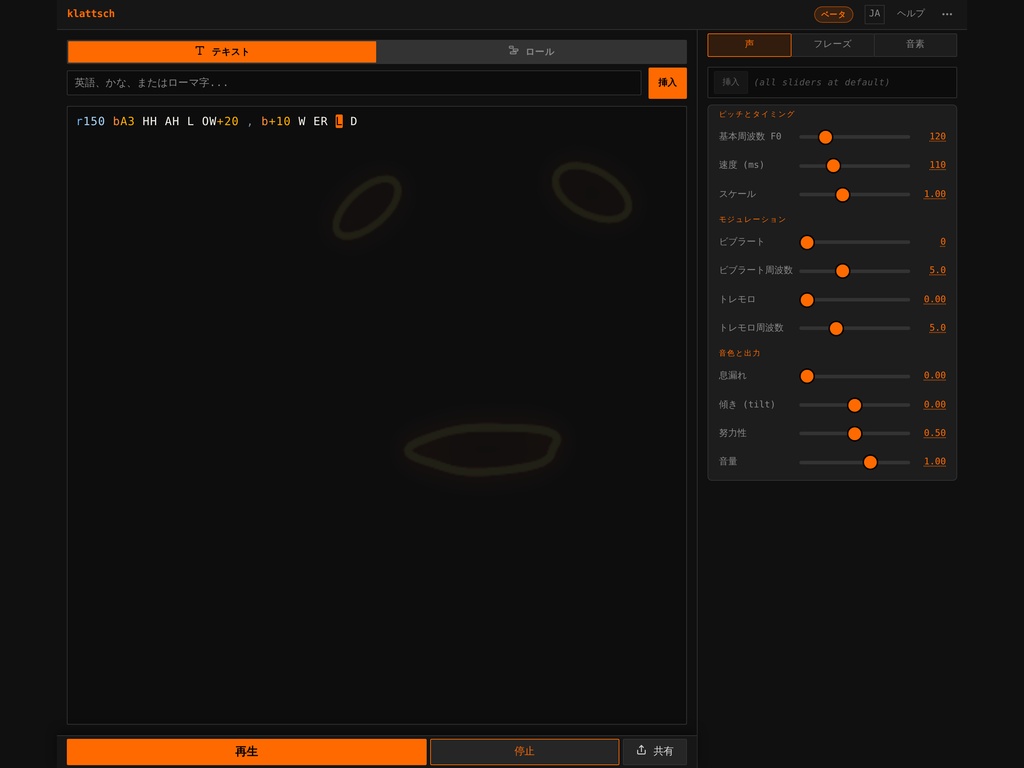This screenshot has height=768, width=1024.
Task: Click the 音量 volume slider handle
Action: point(870,462)
